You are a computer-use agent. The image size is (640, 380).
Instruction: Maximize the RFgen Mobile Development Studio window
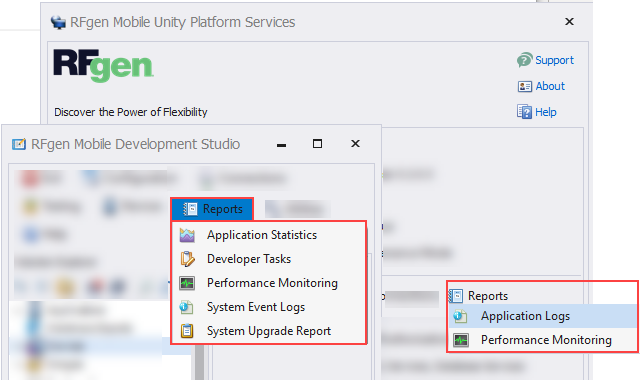[x=317, y=144]
